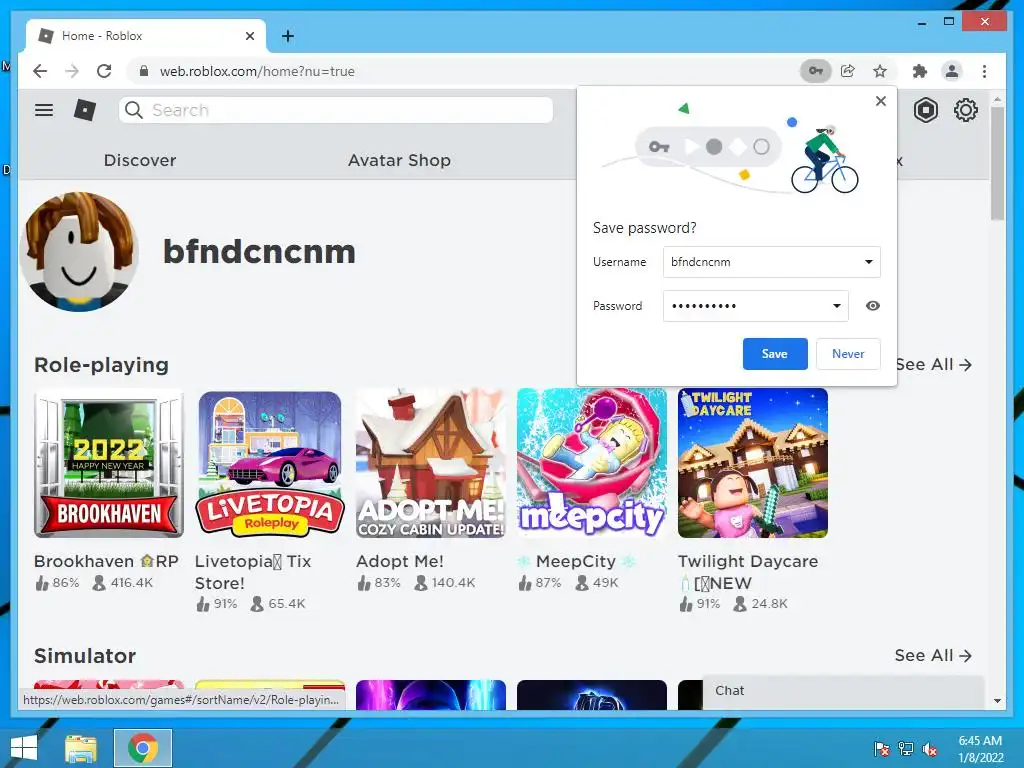The height and width of the screenshot is (768, 1024).
Task: Click the Role-playing section title
Action: tap(101, 364)
